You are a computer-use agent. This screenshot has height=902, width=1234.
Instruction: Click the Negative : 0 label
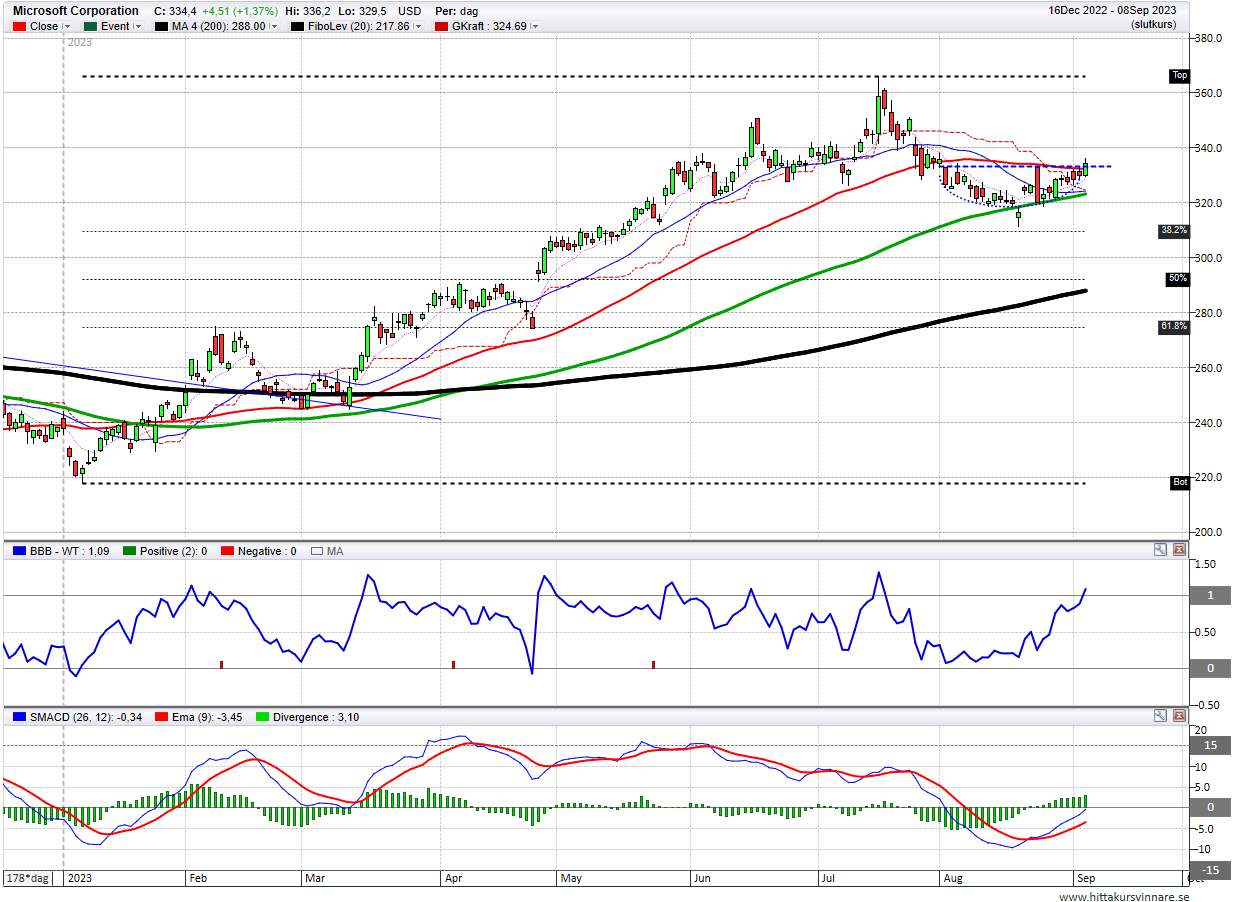[x=267, y=551]
